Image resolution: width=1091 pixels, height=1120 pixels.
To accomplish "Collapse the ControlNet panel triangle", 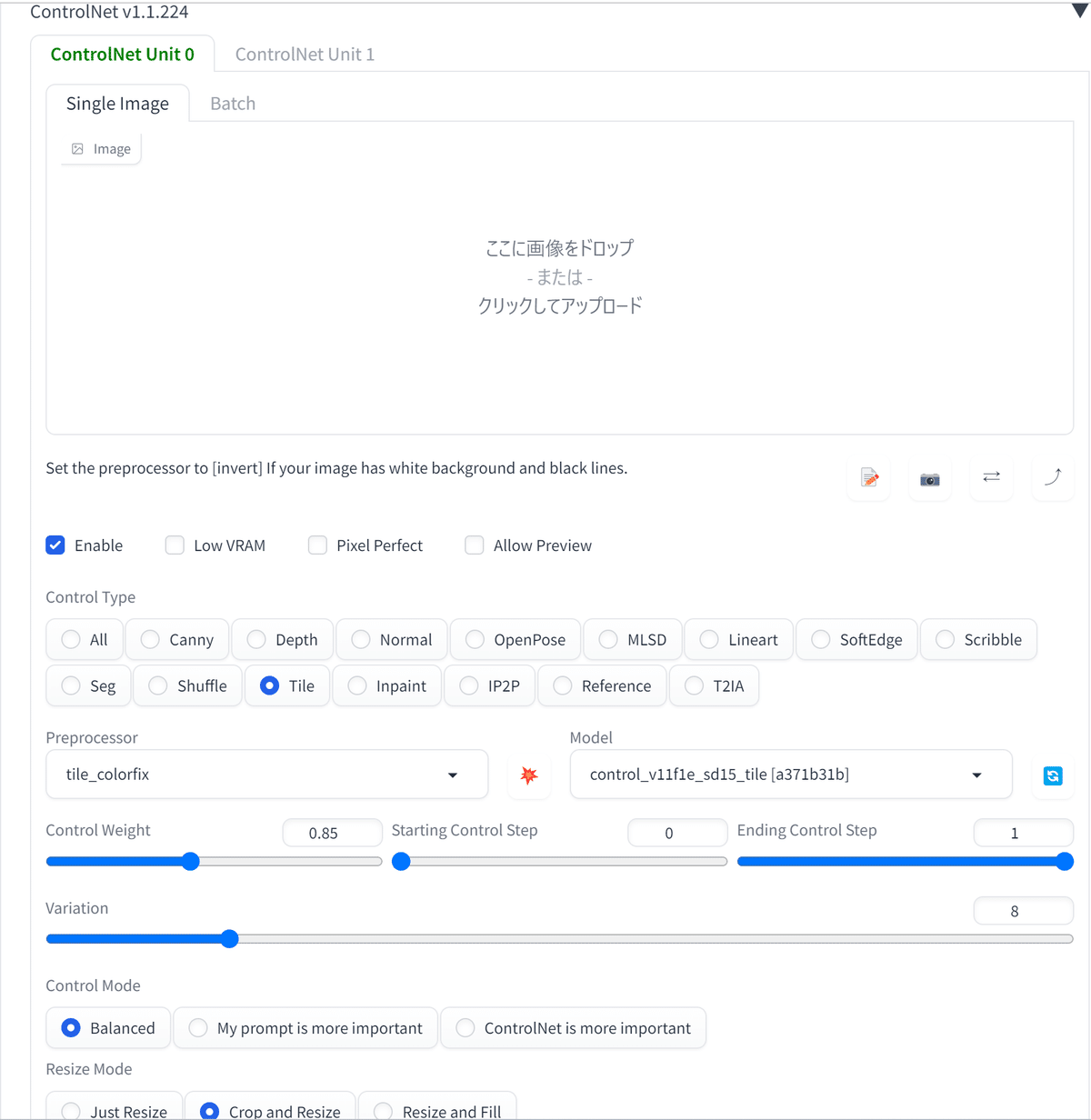I will click(x=1080, y=12).
